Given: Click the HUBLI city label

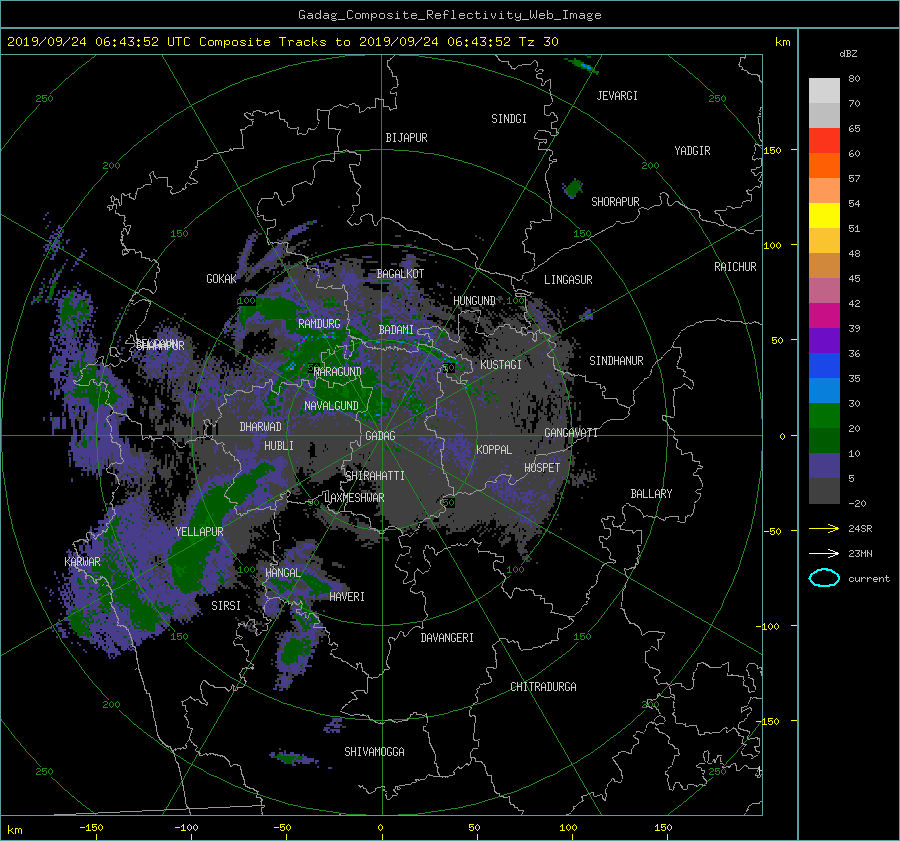Looking at the screenshot, I should pos(279,446).
